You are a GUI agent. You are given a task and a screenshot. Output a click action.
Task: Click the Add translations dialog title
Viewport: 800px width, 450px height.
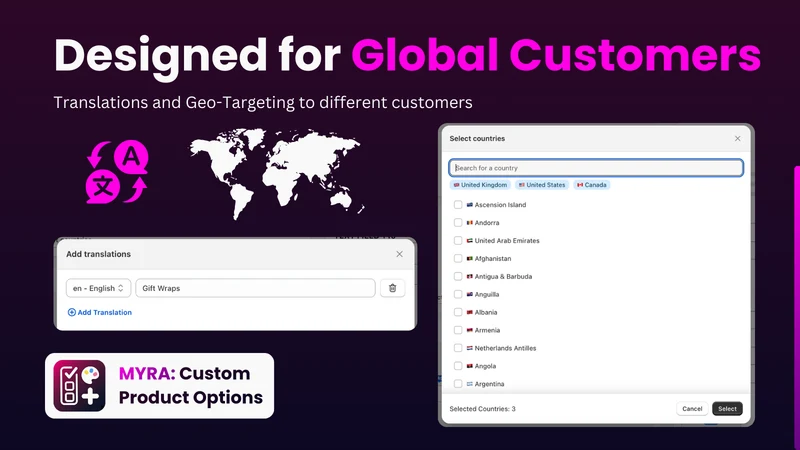coord(98,254)
